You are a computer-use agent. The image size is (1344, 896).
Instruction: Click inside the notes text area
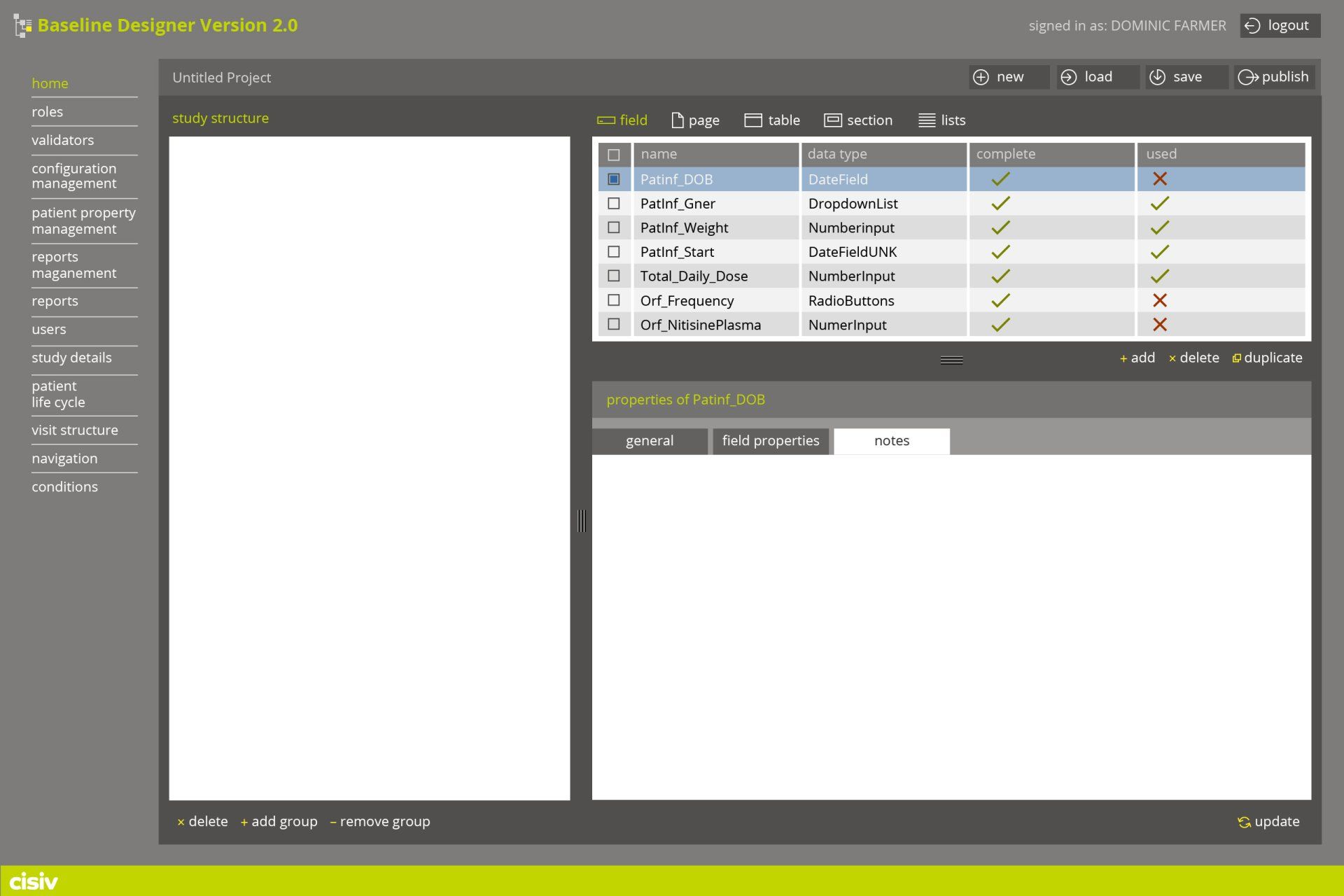pyautogui.click(x=951, y=627)
